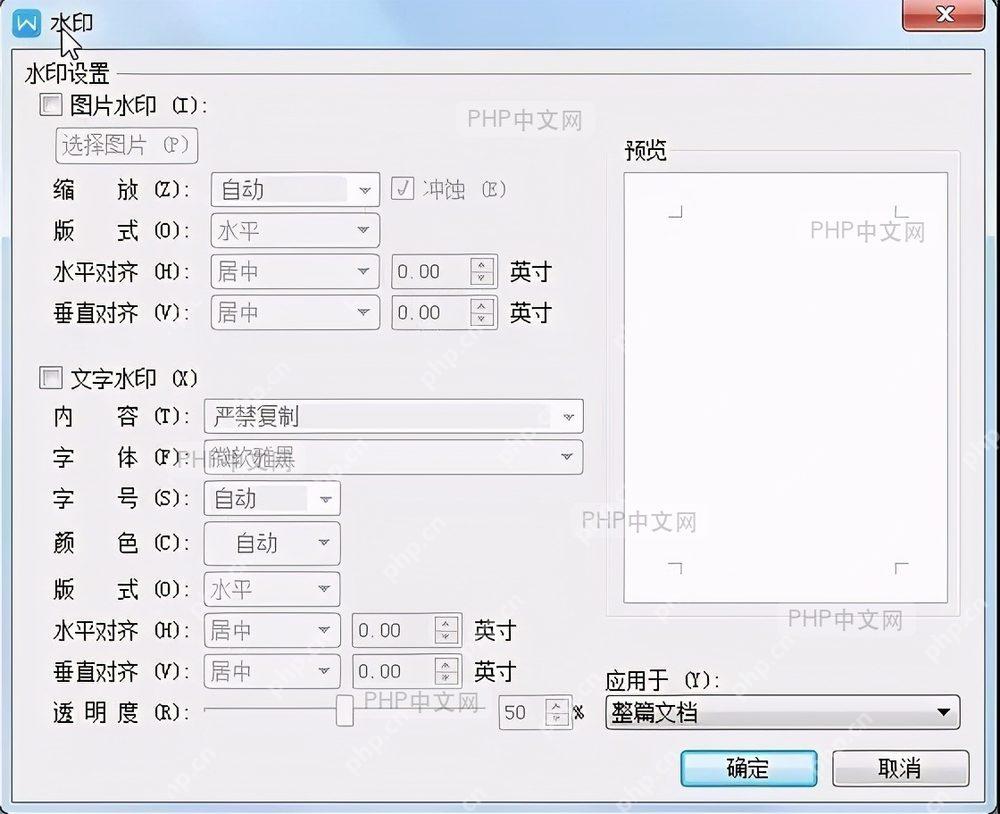1000x814 pixels.
Task: Open text watermark 水平对齐 dropdown
Action: point(272,630)
